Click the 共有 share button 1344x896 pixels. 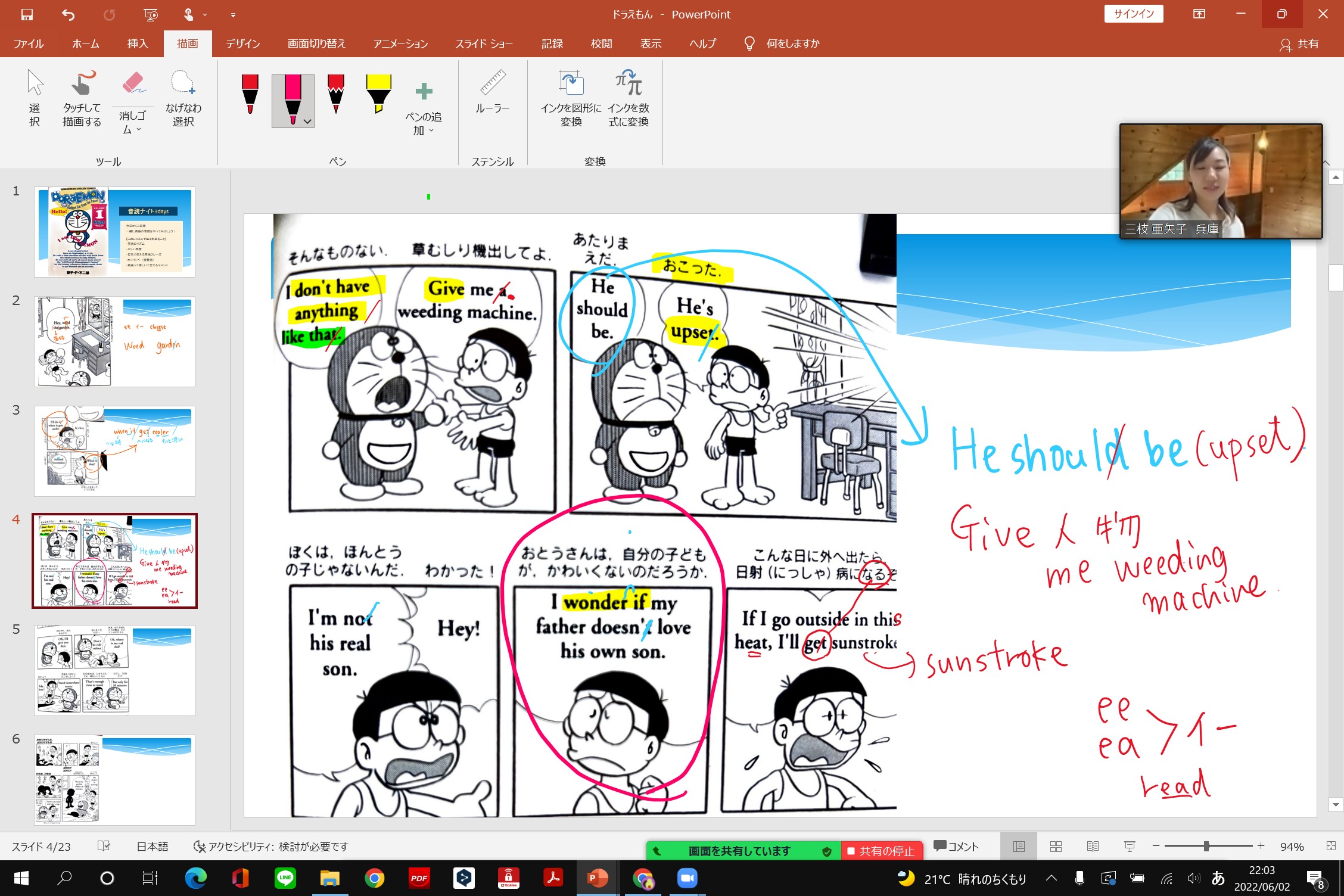click(1300, 44)
